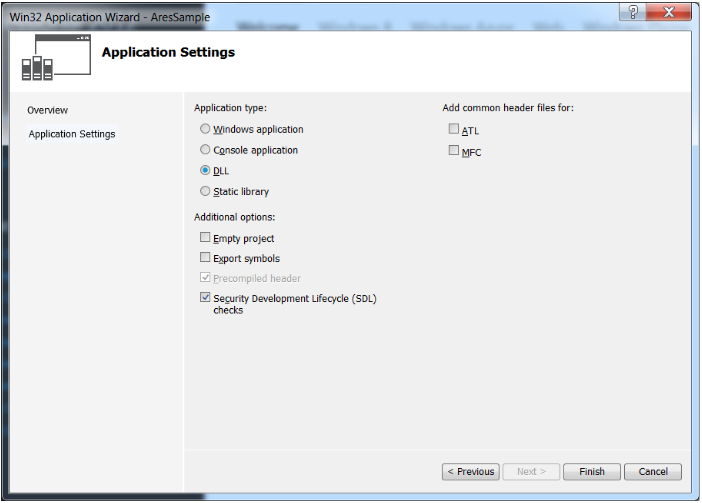Enable the Empty project checkbox
Screen dimensions: 702x503
(x=205, y=237)
